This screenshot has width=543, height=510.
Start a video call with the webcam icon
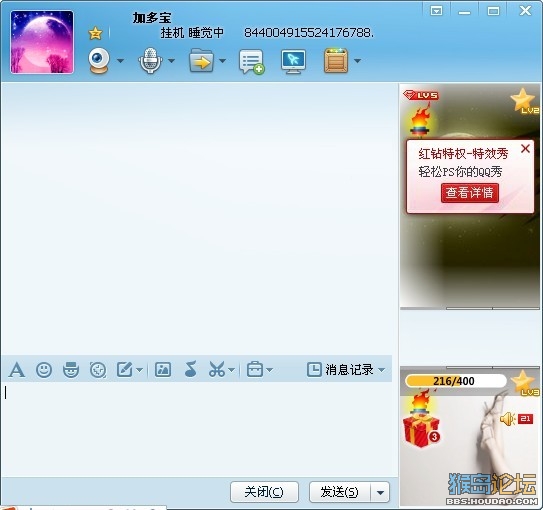click(99, 61)
